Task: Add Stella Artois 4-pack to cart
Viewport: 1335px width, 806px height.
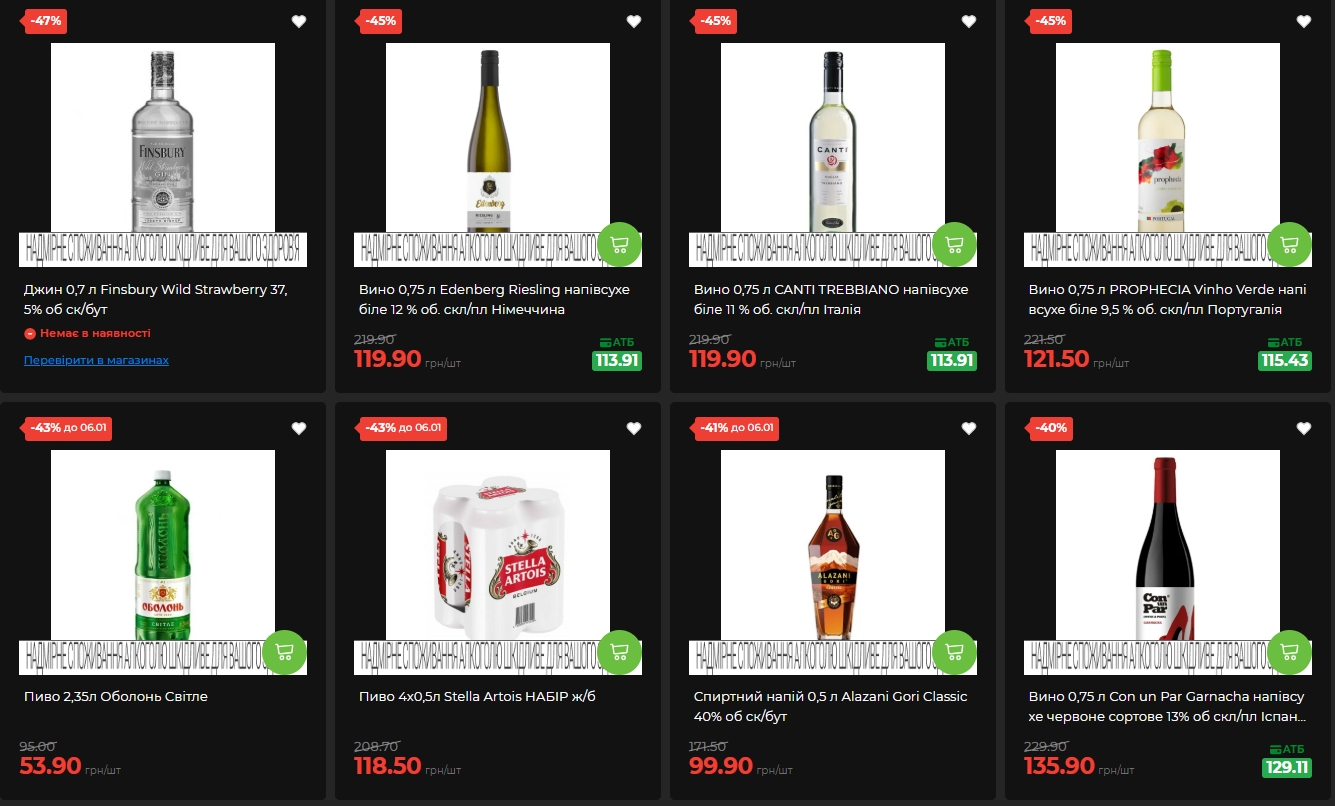Action: [x=619, y=652]
